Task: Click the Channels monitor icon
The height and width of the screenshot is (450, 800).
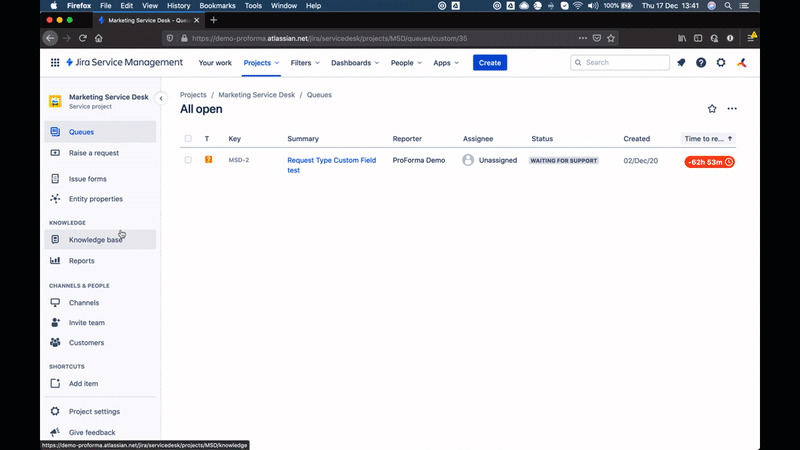Action: click(x=55, y=303)
